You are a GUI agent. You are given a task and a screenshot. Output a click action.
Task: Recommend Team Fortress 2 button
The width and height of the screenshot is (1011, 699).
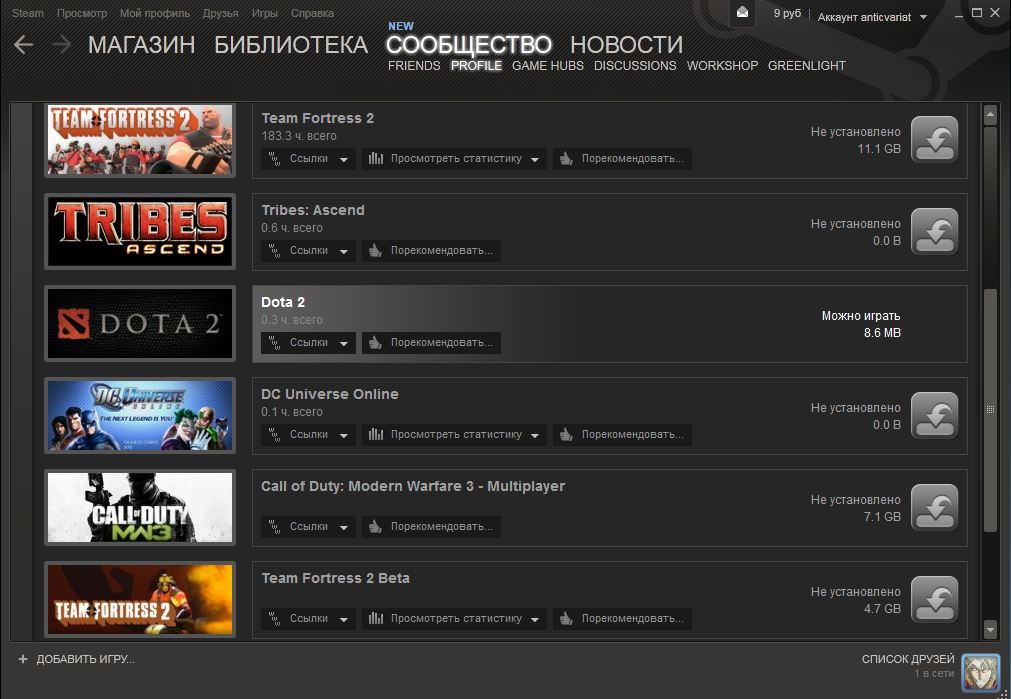coord(622,159)
